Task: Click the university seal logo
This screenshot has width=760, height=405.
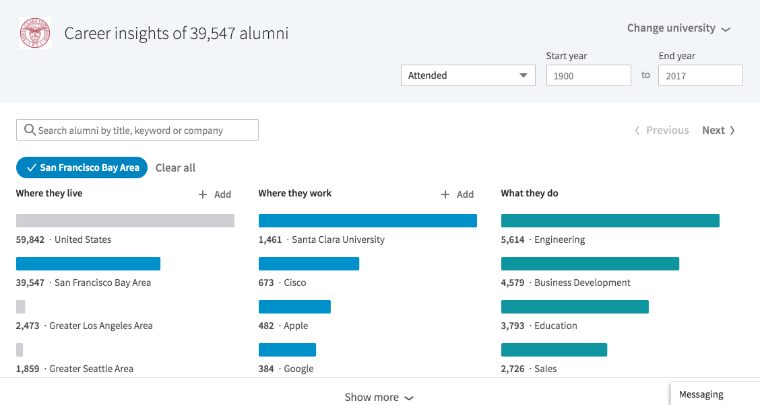Action: [x=36, y=33]
